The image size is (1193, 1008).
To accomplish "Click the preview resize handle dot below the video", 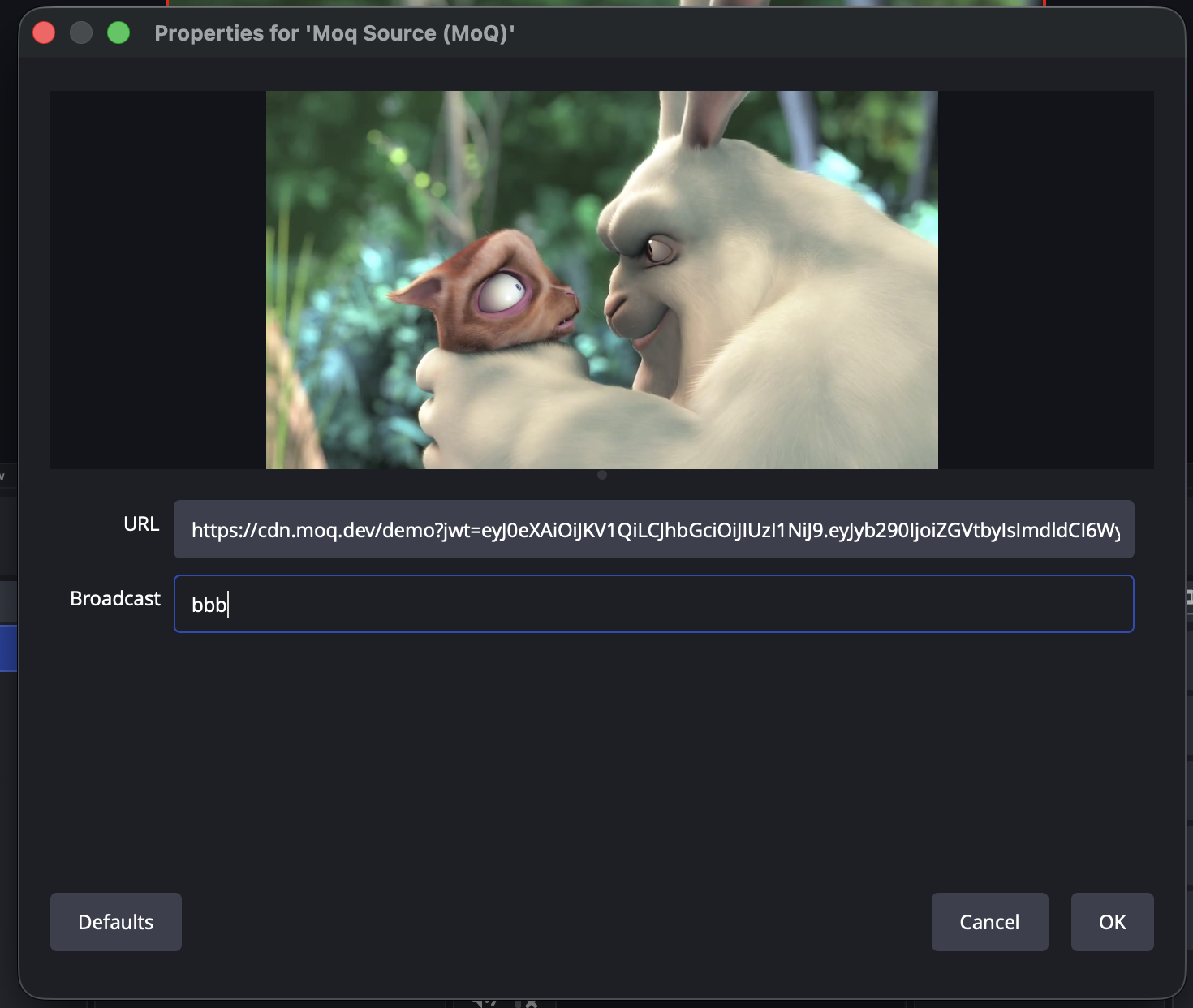I will point(602,476).
